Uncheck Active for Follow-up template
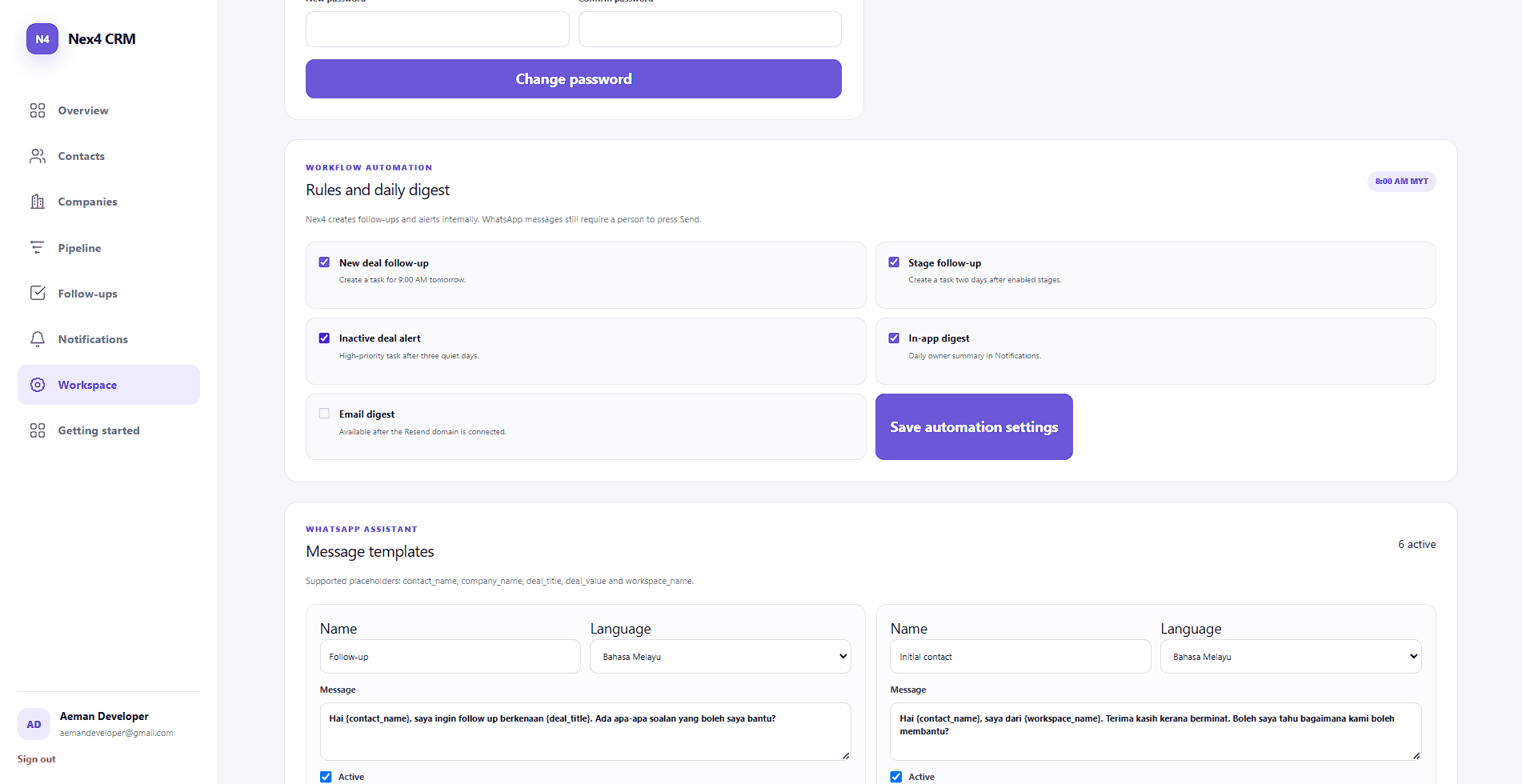Image resolution: width=1522 pixels, height=784 pixels. tap(326, 777)
